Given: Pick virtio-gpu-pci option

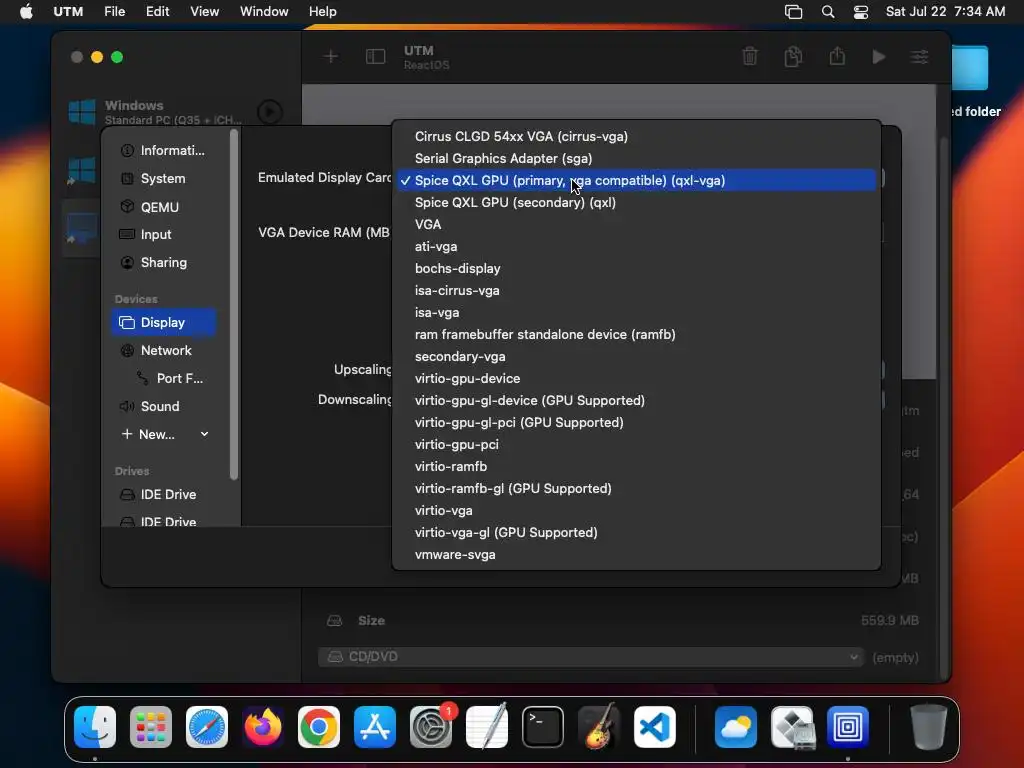Looking at the screenshot, I should tap(636, 445).
